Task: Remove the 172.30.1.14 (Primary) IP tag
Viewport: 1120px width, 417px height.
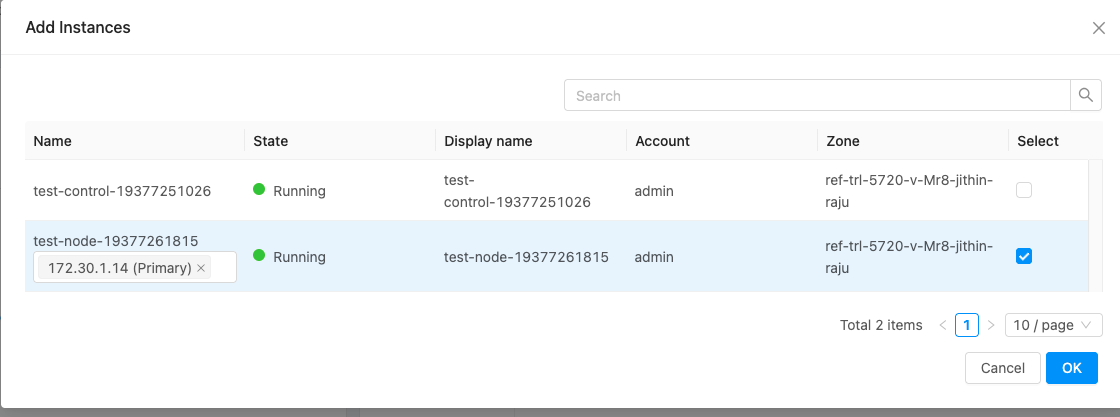Action: (x=201, y=268)
